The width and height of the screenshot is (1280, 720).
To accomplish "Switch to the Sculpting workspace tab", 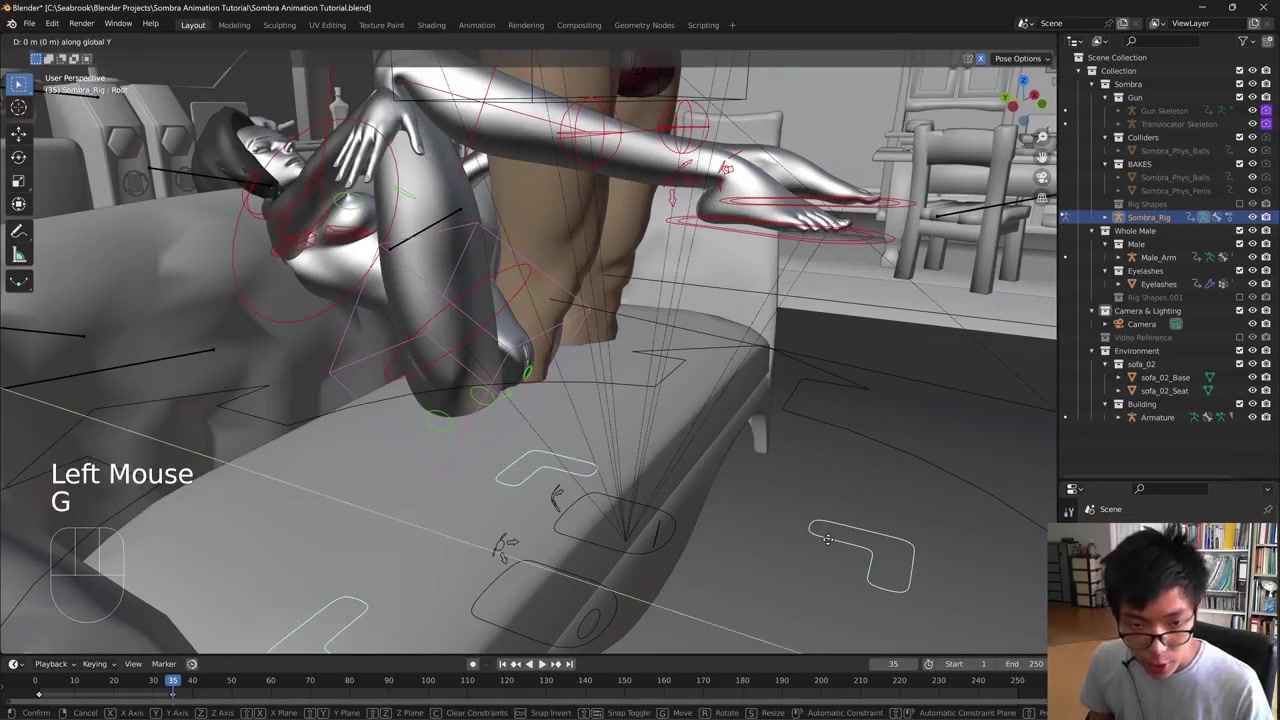I will (279, 25).
